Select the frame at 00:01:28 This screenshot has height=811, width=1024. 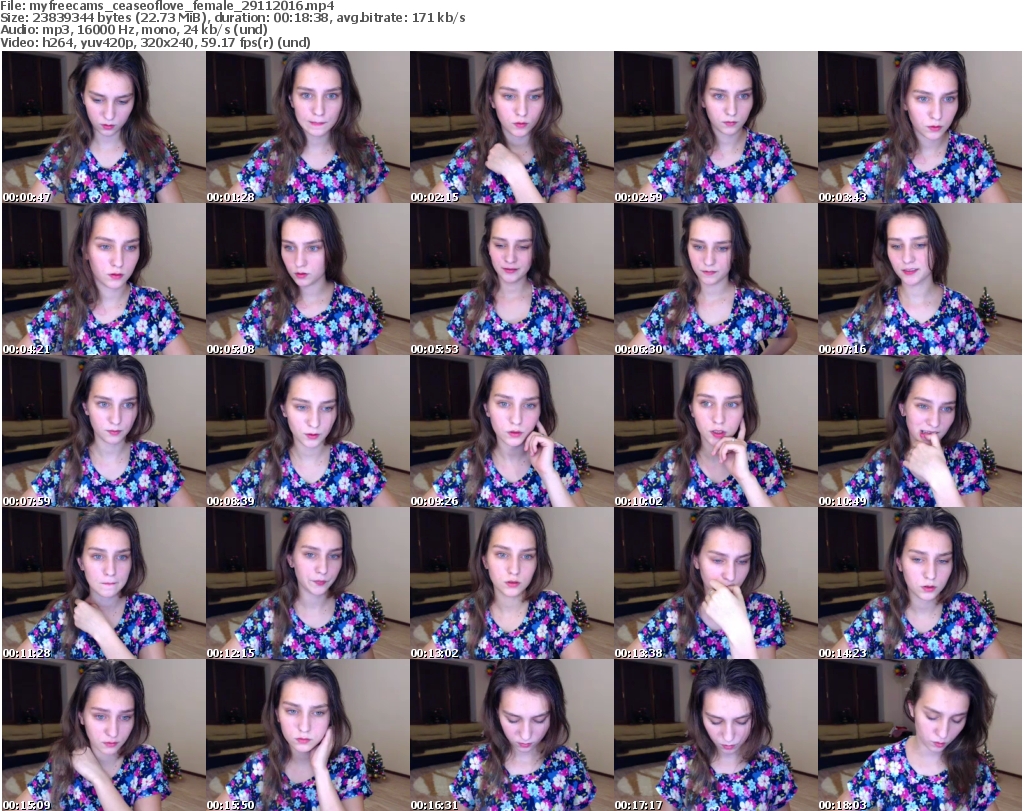(307, 127)
